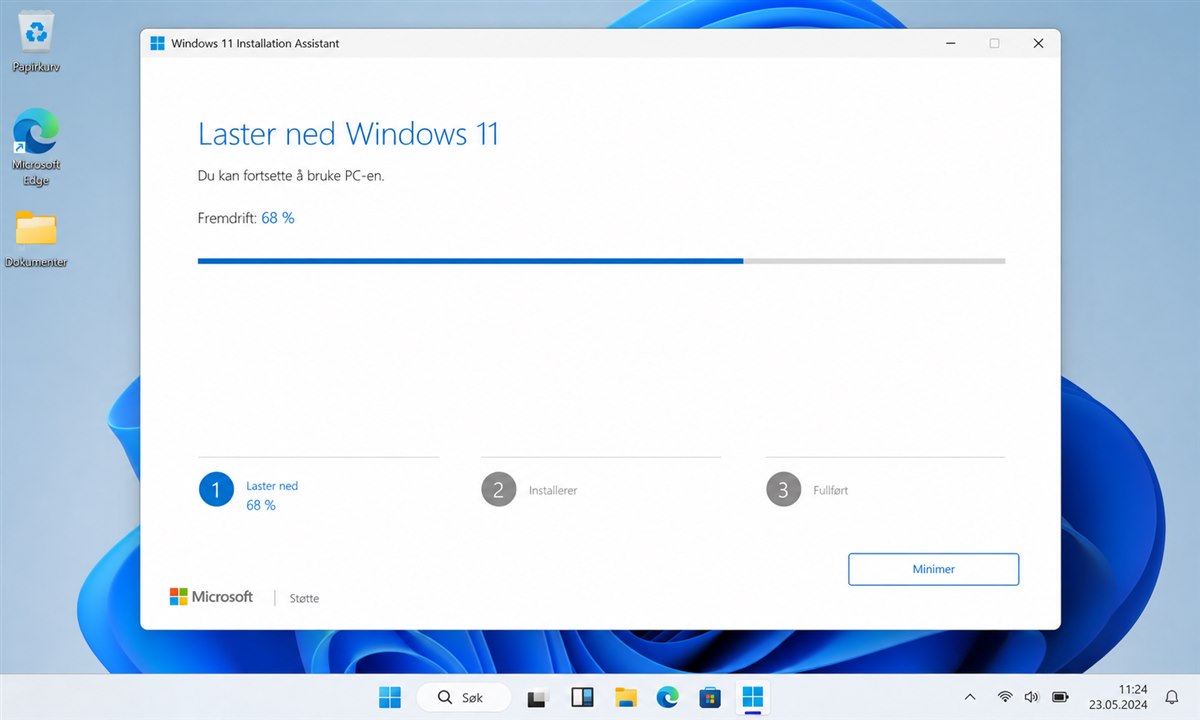Open the Start menu on the taskbar
This screenshot has width=1200, height=720.
(x=390, y=697)
